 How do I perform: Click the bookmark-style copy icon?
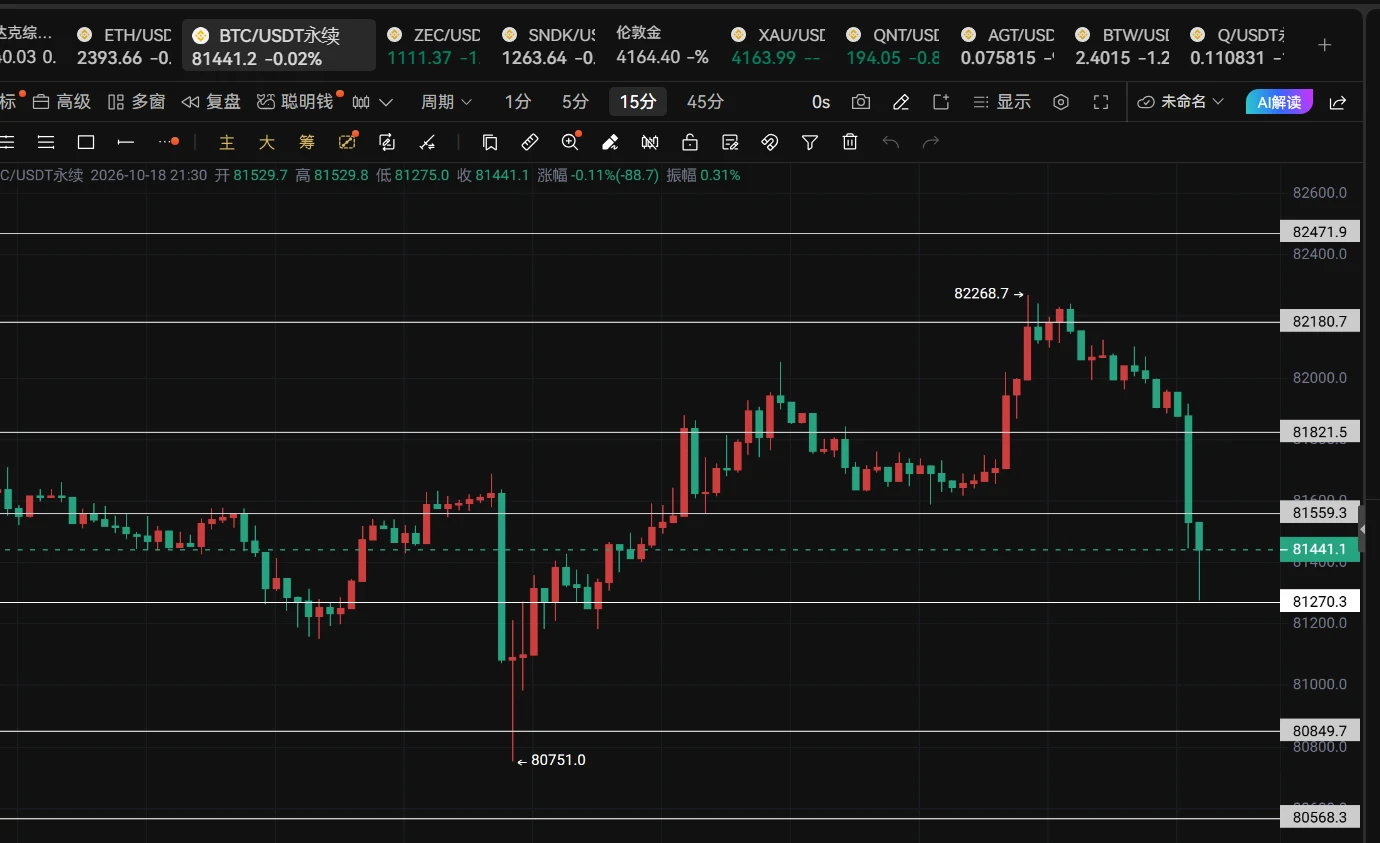(490, 142)
